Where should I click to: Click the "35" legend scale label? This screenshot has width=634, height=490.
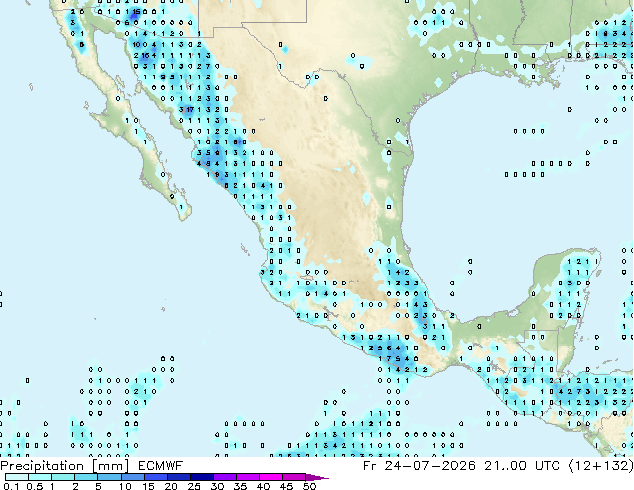(240, 486)
